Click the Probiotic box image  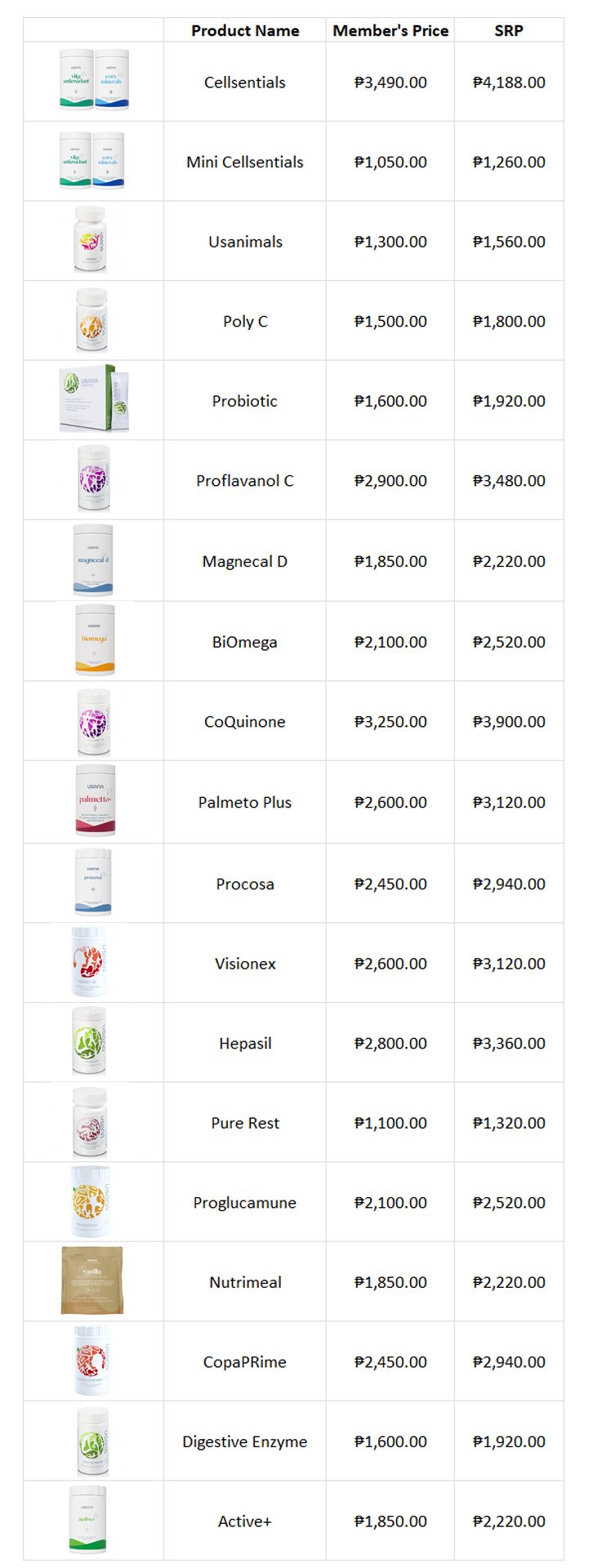pos(93,399)
